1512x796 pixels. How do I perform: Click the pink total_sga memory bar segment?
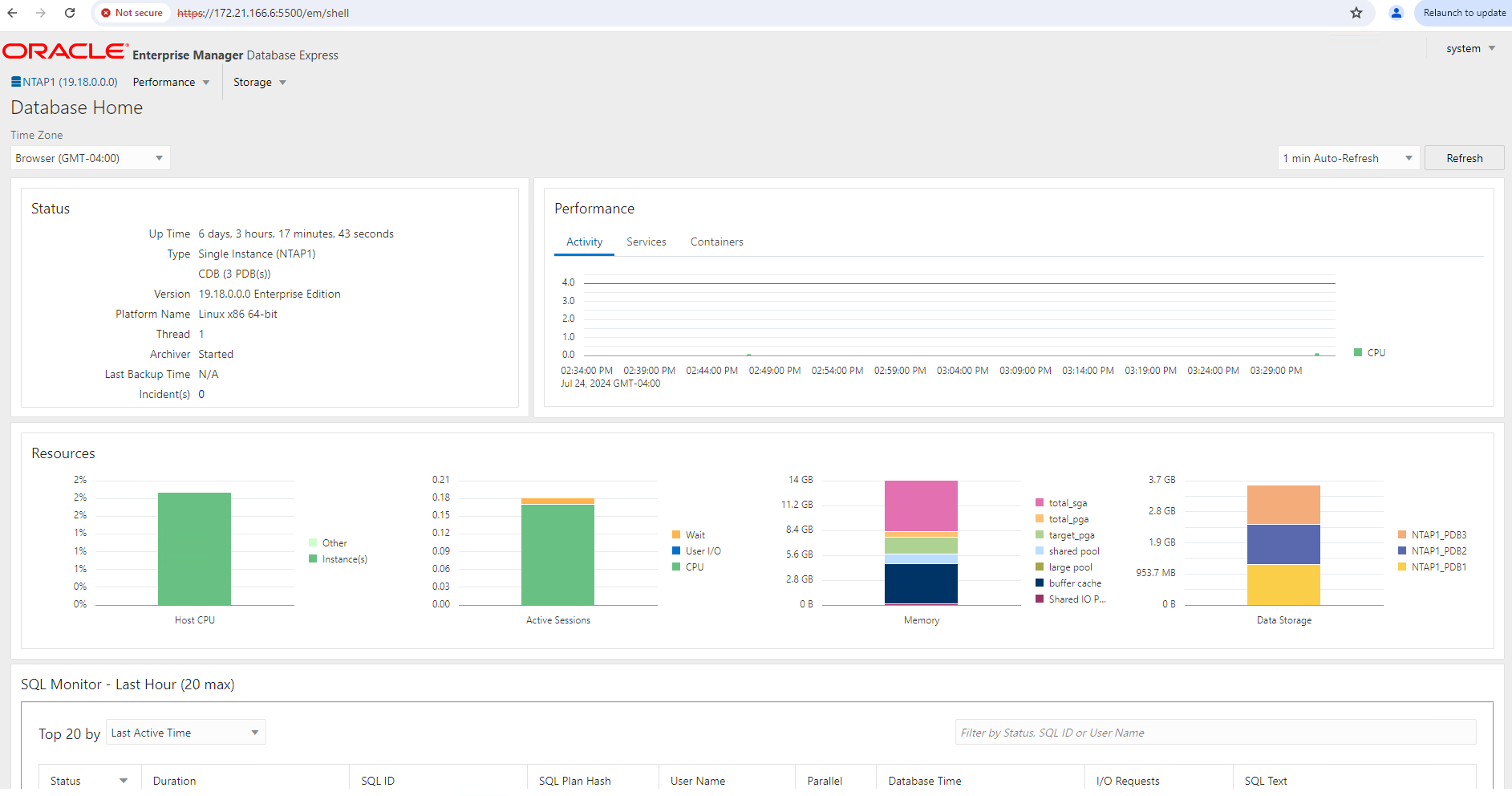click(x=921, y=506)
